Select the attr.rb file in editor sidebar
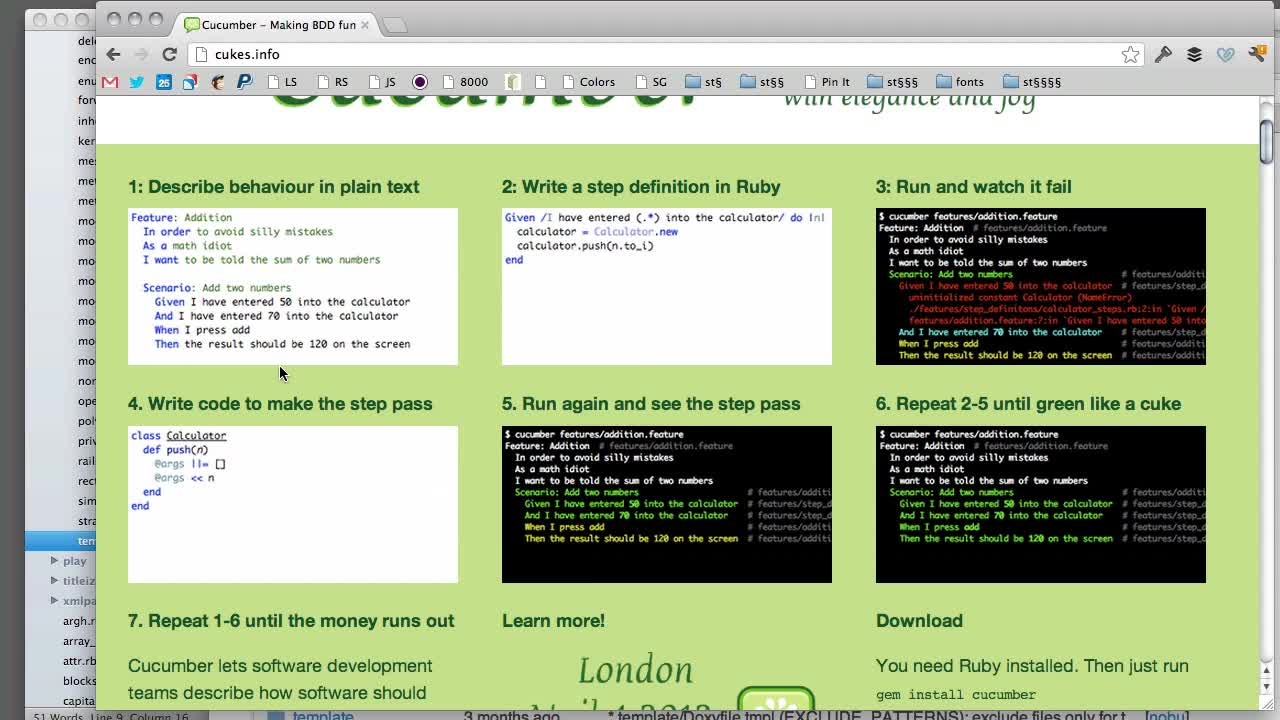This screenshot has height=720, width=1280. (79, 661)
